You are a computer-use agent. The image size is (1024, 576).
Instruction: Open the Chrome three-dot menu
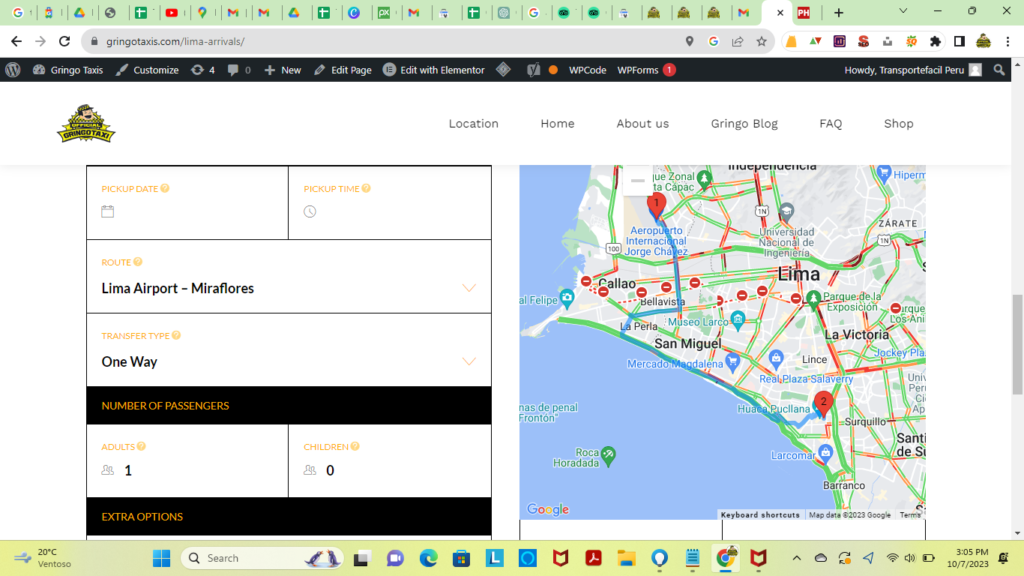click(x=1008, y=41)
